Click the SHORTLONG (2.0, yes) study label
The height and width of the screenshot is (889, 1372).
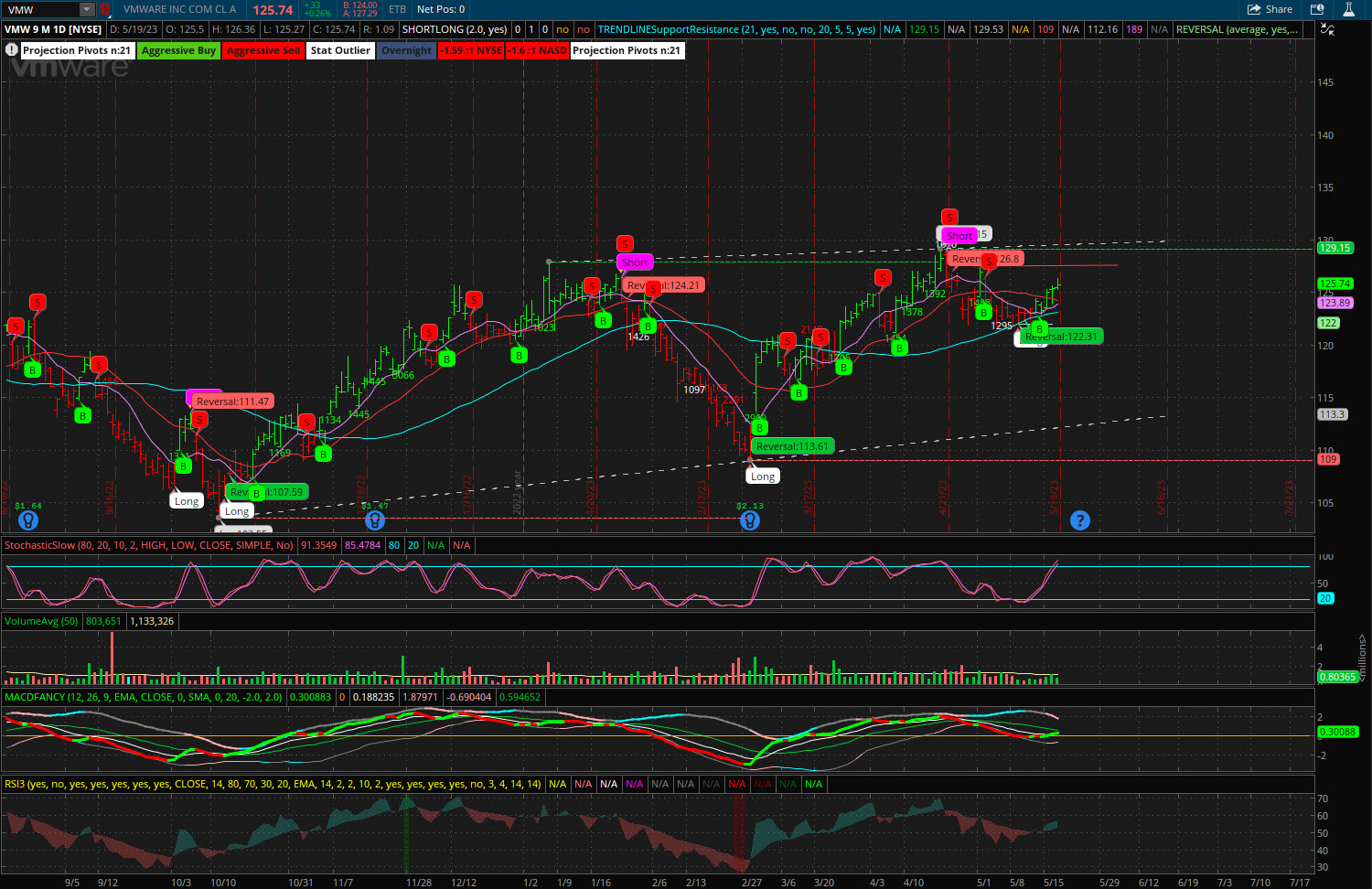coord(455,29)
